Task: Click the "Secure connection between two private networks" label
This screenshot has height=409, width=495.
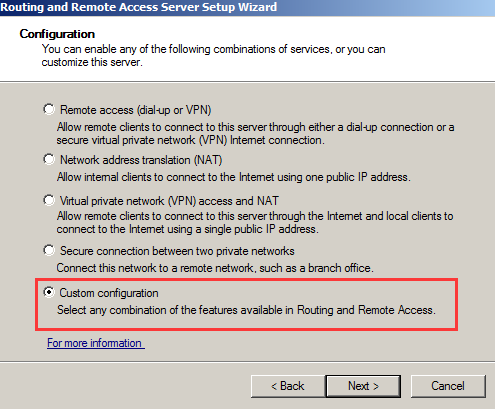Action: point(177,251)
